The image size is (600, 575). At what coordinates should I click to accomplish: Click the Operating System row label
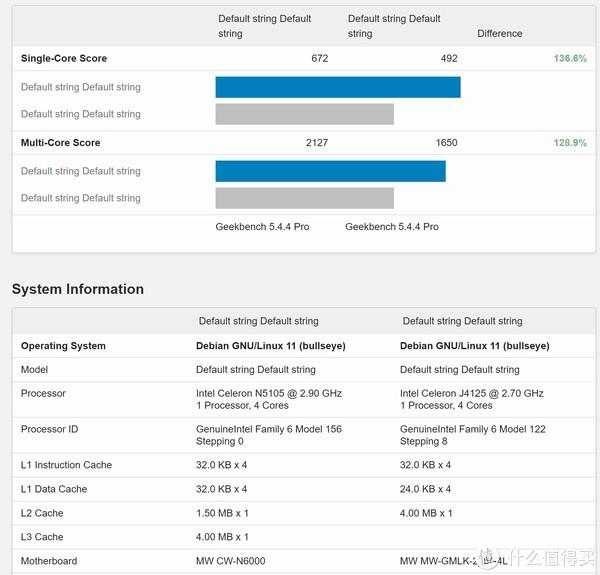pos(63,346)
